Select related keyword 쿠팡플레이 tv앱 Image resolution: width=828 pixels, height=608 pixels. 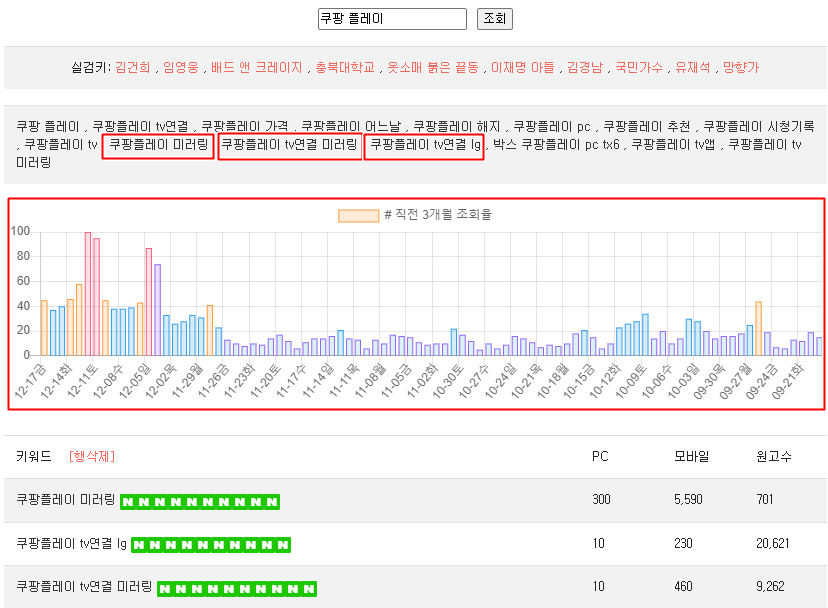(x=673, y=144)
